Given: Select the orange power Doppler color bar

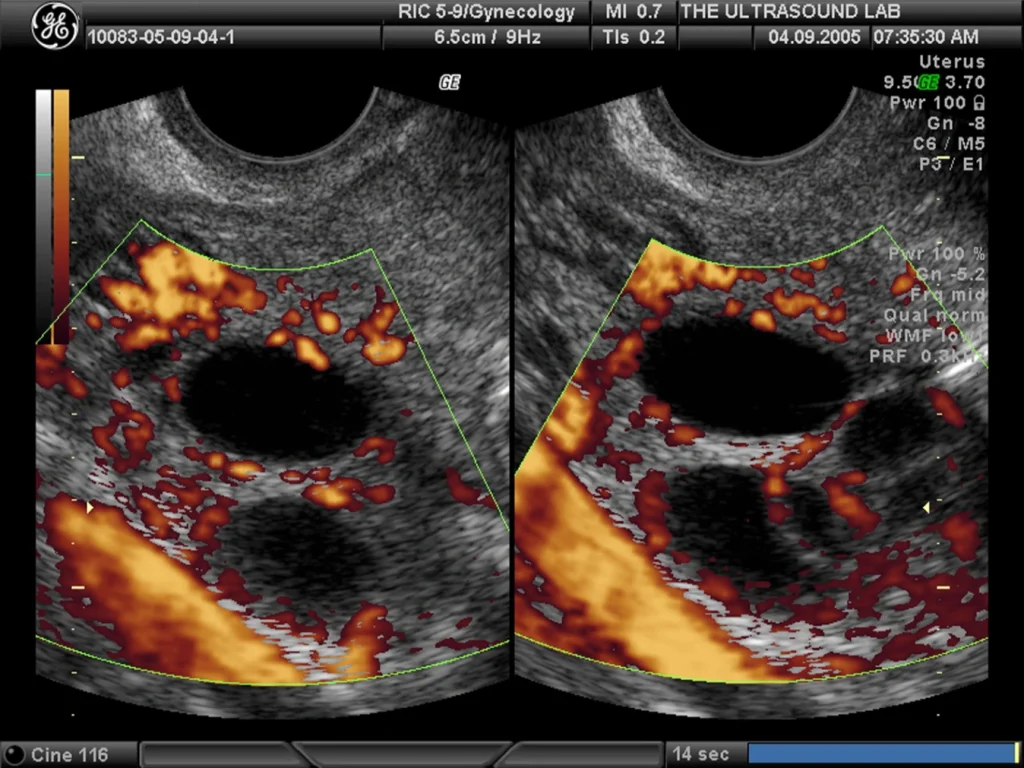Looking at the screenshot, I should click(61, 216).
